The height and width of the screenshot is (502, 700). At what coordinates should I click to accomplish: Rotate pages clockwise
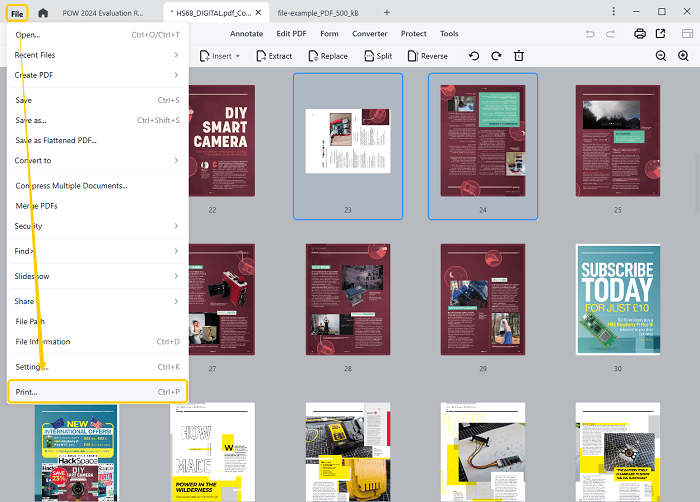click(x=496, y=56)
